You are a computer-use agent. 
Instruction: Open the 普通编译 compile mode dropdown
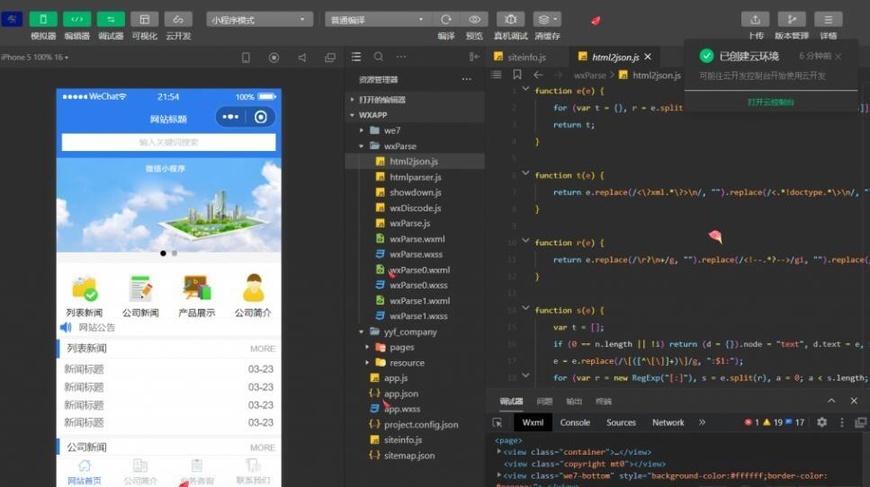tap(376, 19)
